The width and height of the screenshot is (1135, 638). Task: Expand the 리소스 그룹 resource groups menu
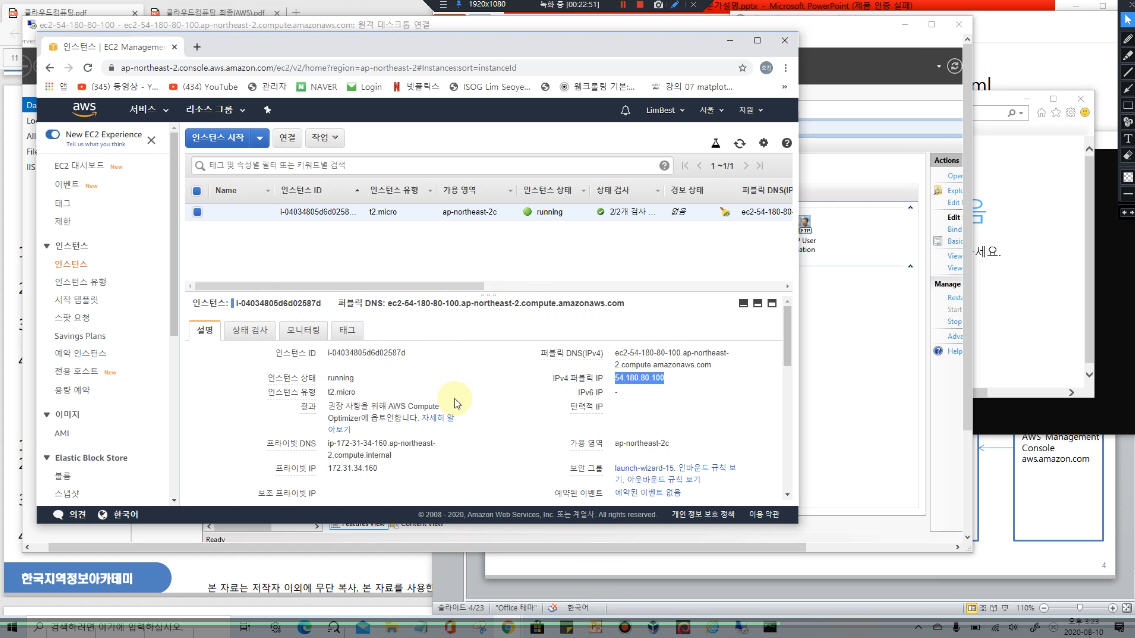pyautogui.click(x=215, y=110)
